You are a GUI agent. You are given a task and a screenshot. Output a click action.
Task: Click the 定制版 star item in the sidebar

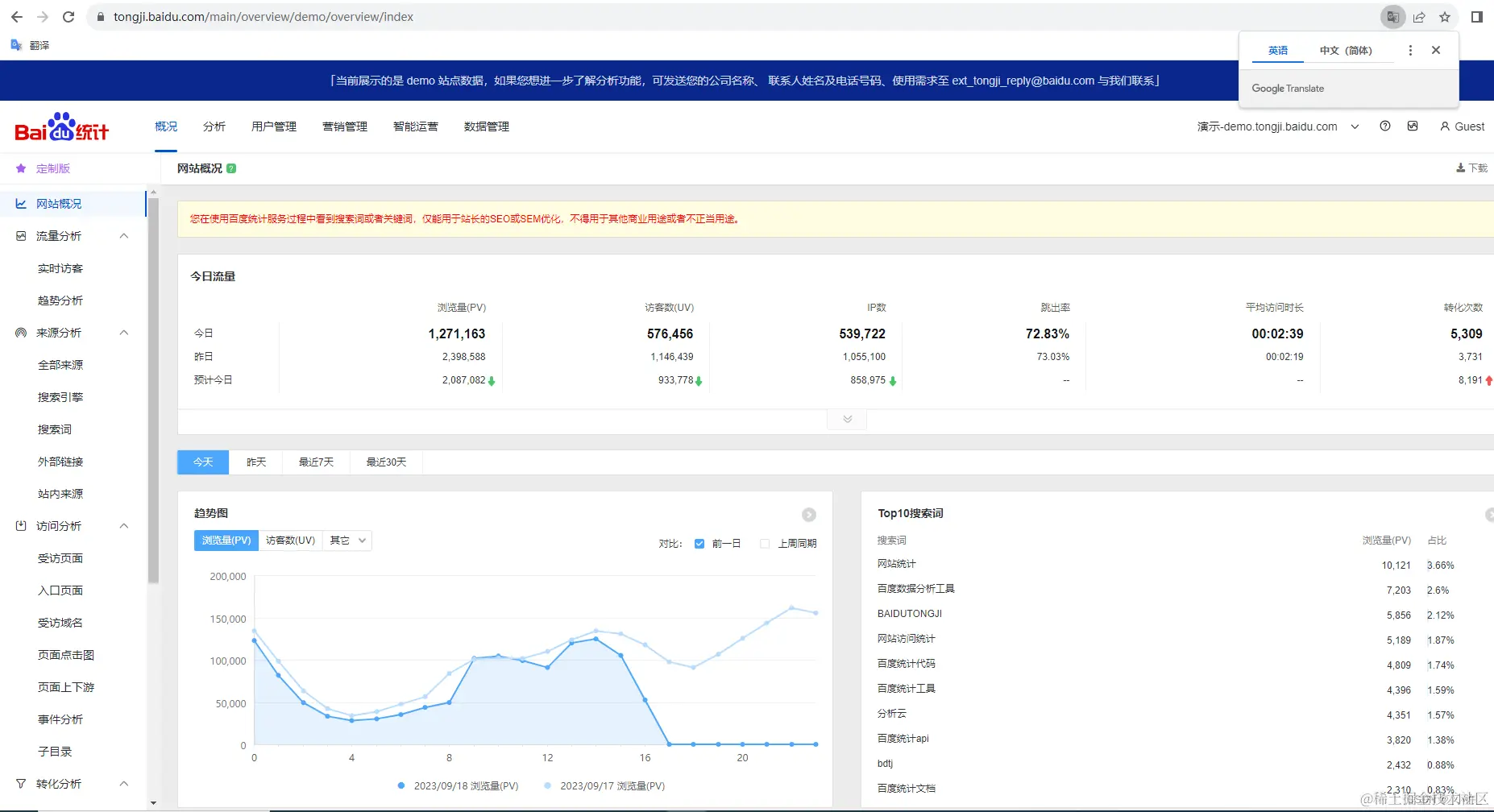point(44,168)
